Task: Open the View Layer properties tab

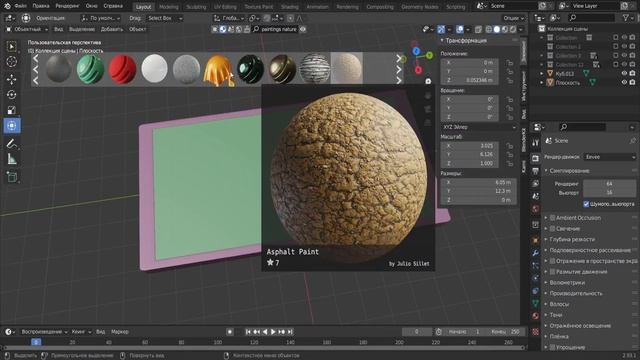Action: coord(536,184)
